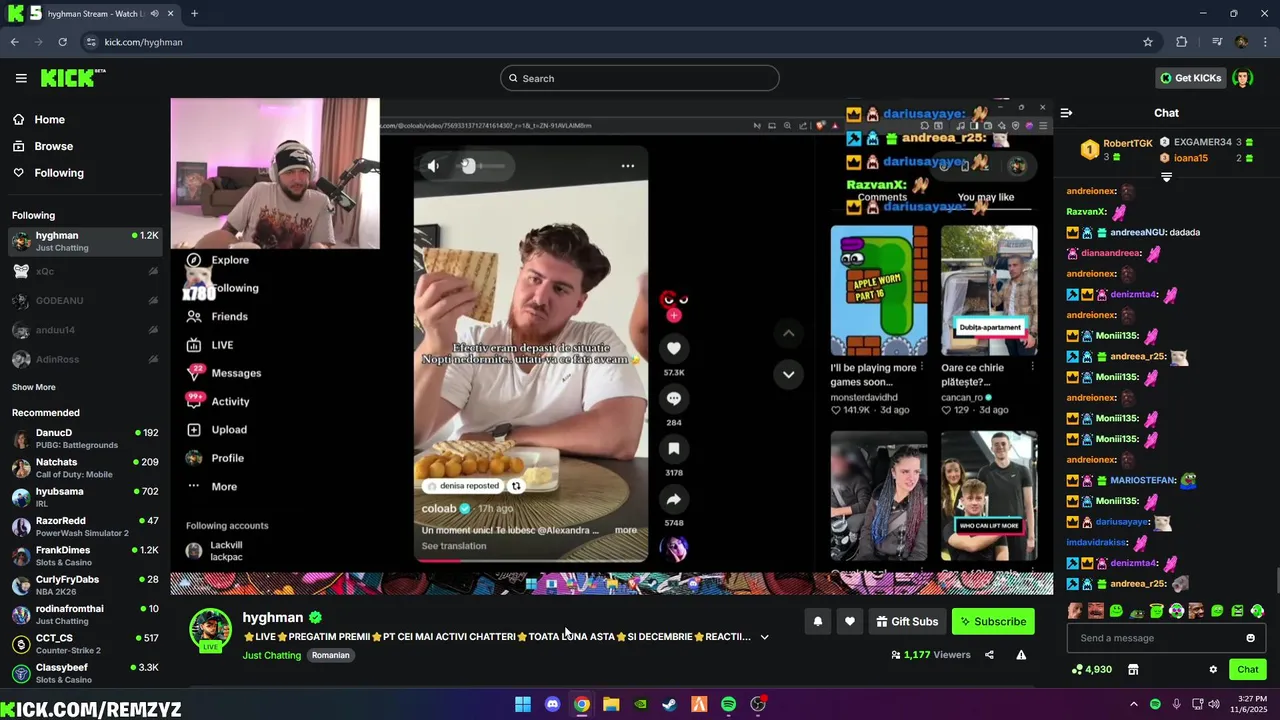
Task: Expand the leaderboard under chat header
Action: coord(1166,177)
